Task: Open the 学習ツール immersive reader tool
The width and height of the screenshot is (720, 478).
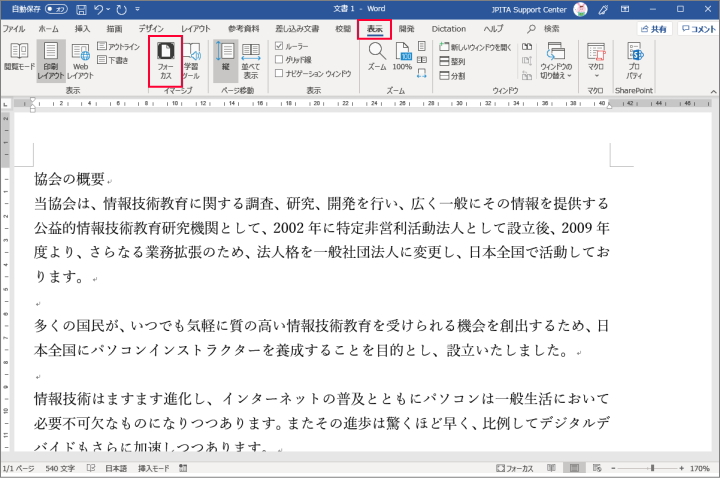Action: [191, 58]
